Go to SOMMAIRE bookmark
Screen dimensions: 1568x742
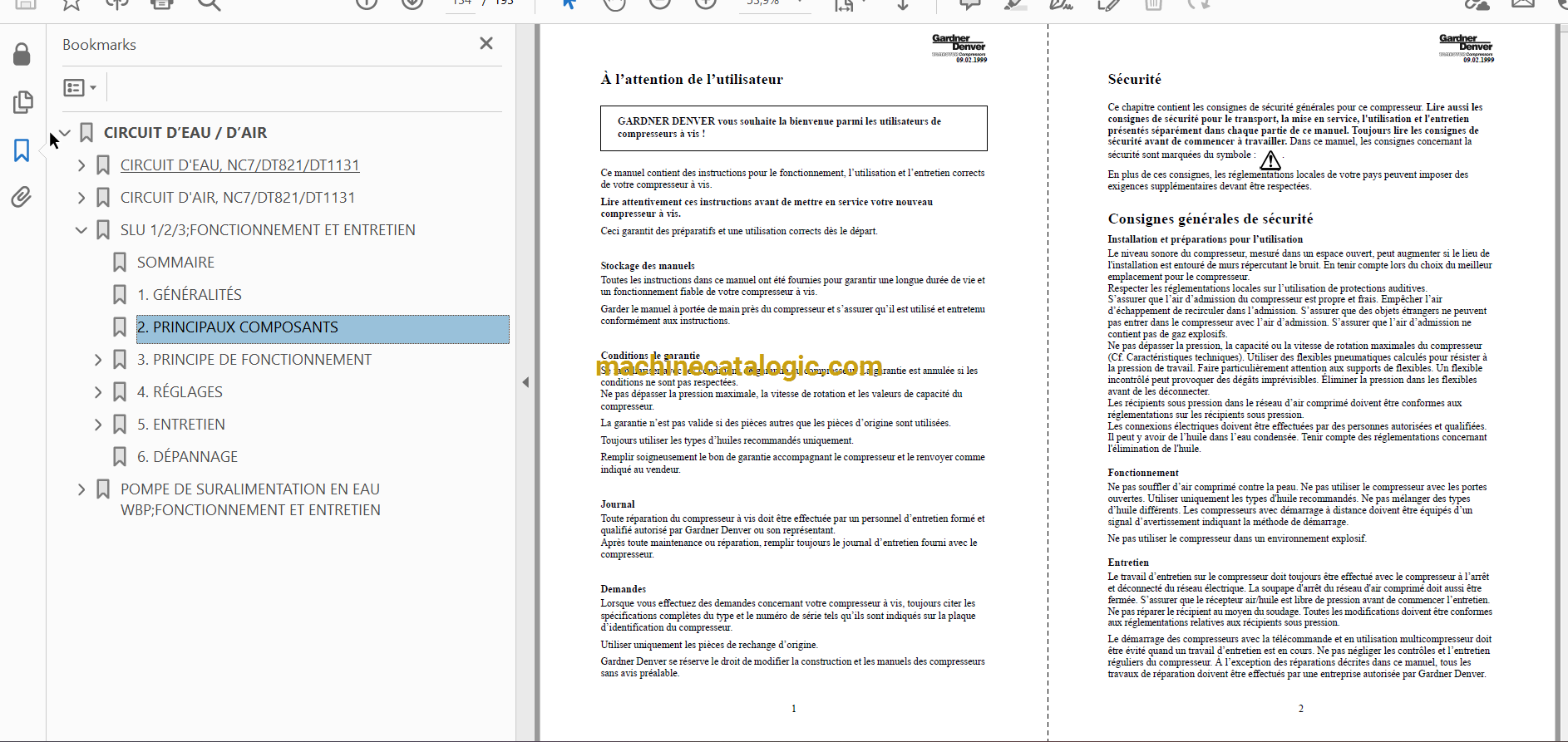tap(175, 263)
